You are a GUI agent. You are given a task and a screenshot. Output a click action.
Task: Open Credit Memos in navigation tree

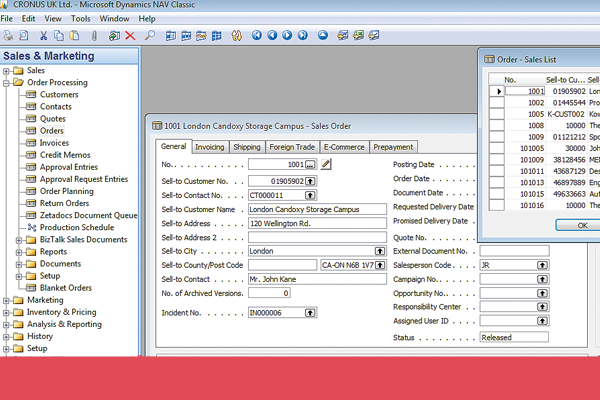click(65, 155)
